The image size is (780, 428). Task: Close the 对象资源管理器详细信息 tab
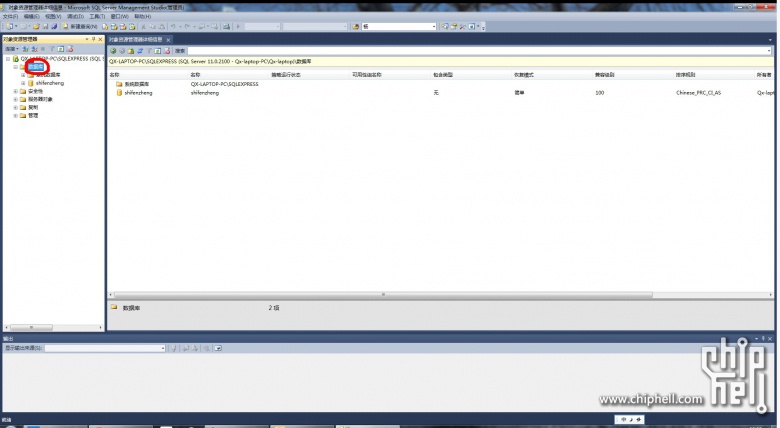[169, 40]
